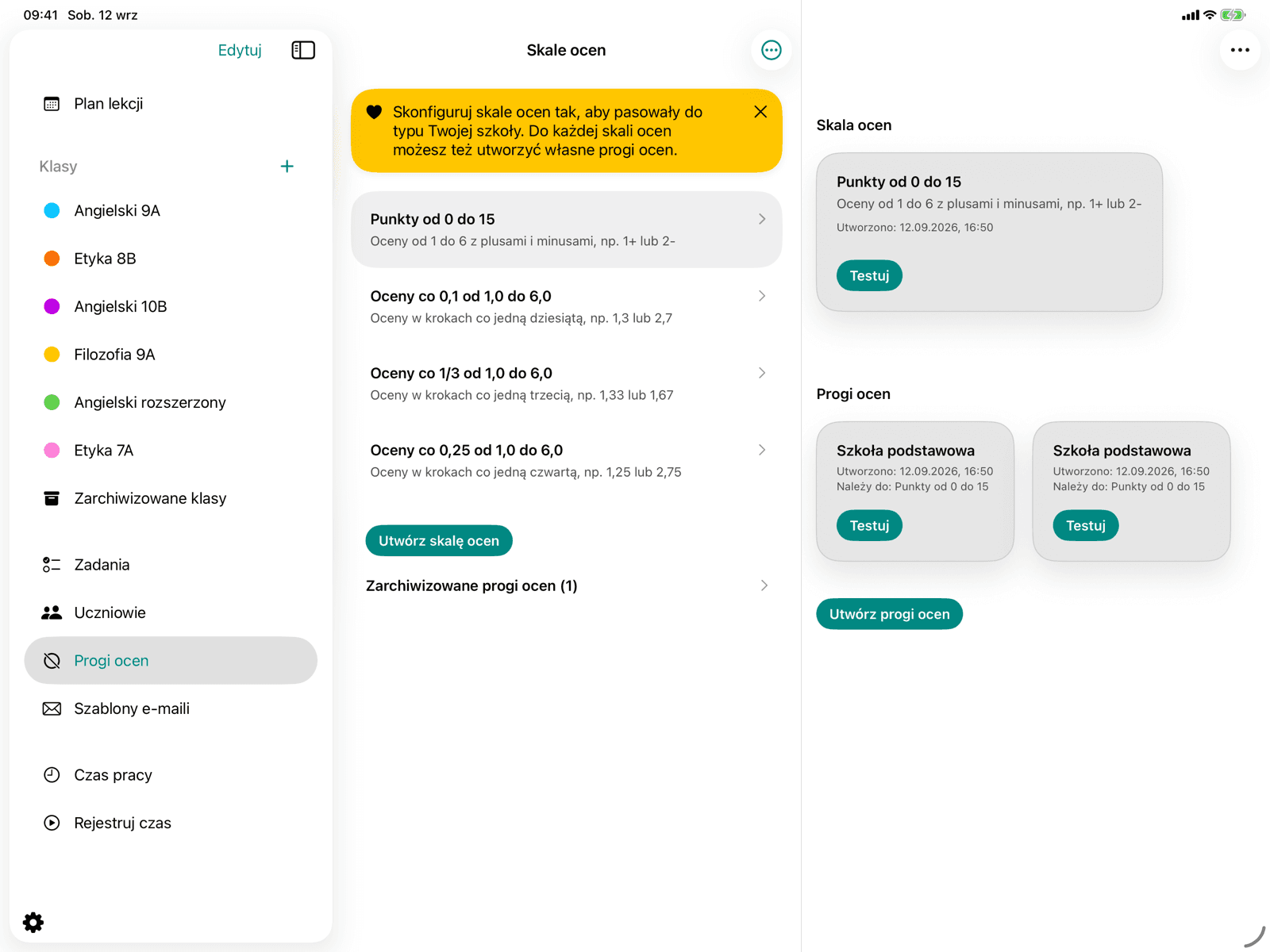The height and width of the screenshot is (952, 1270).
Task: Open Zadania section
Action: coord(171,565)
